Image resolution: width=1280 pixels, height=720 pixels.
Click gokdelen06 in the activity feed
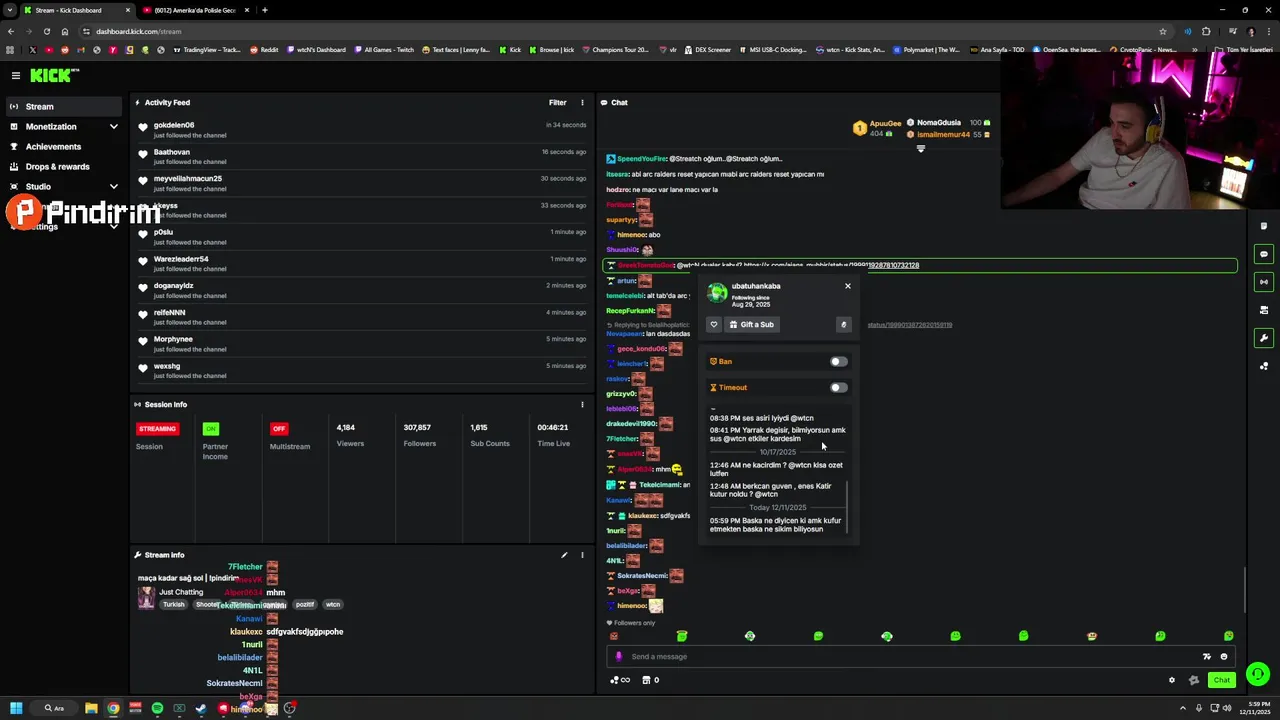click(x=174, y=125)
